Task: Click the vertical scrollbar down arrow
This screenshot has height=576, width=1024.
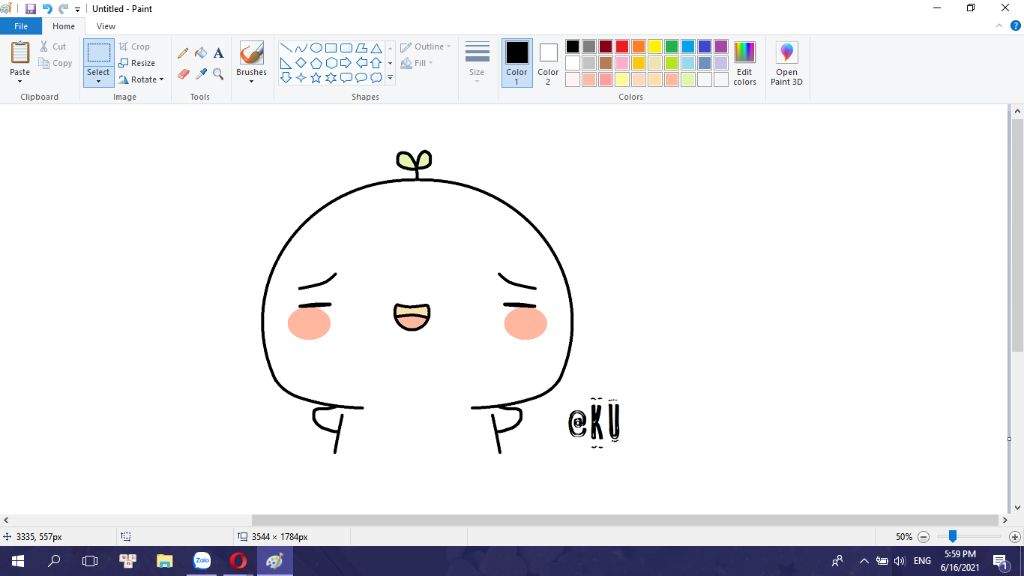Action: [1017, 507]
